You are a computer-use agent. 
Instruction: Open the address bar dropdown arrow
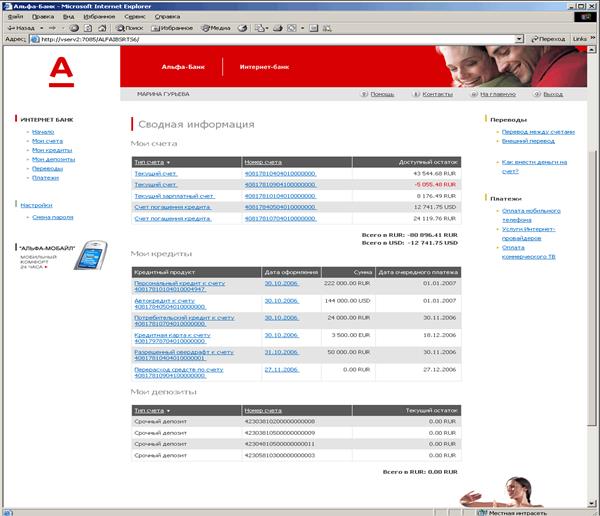click(520, 40)
